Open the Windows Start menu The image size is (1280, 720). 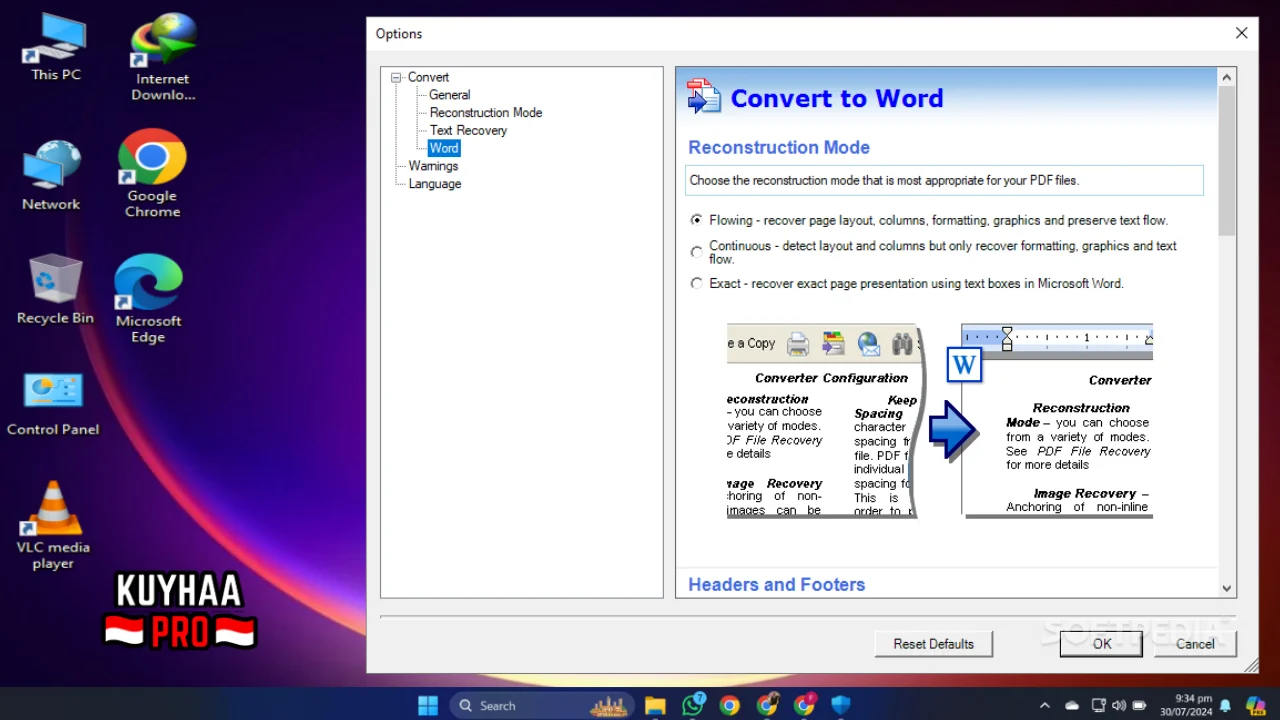click(427, 705)
